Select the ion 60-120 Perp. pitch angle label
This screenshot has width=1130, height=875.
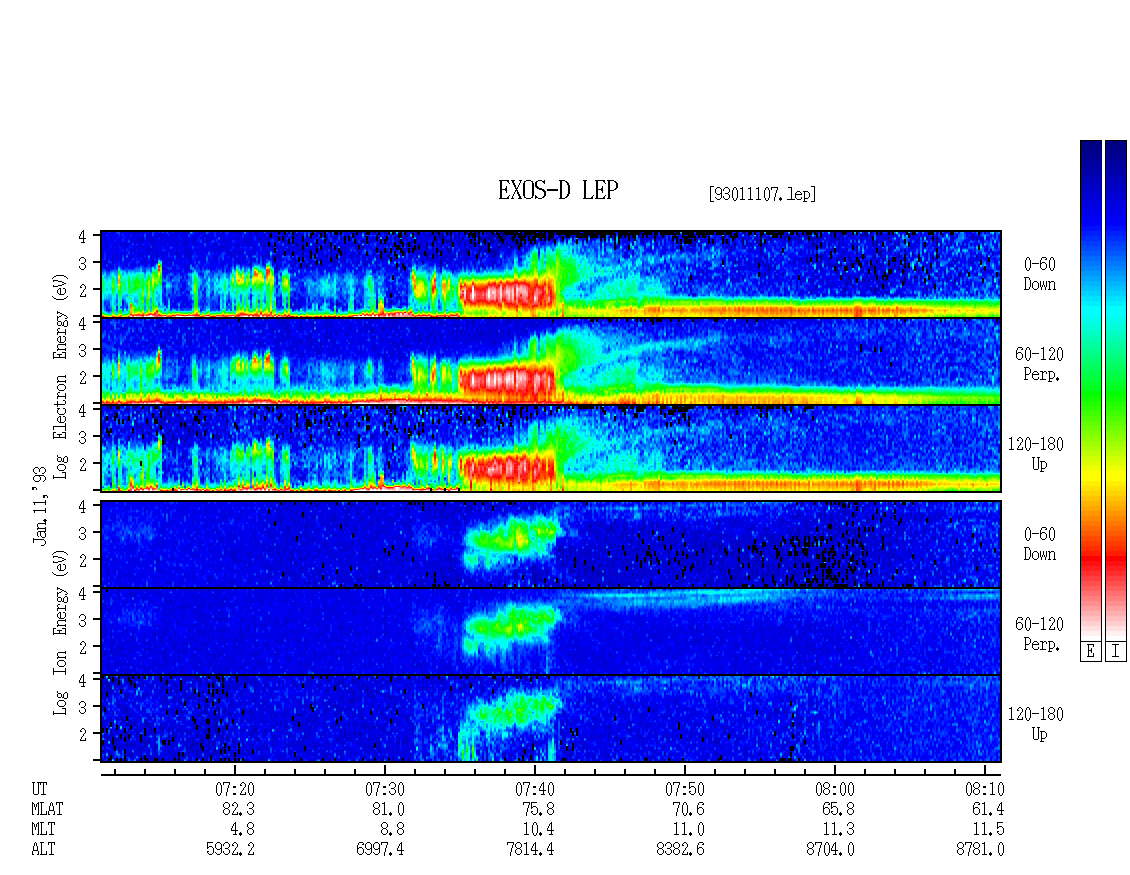(1039, 634)
